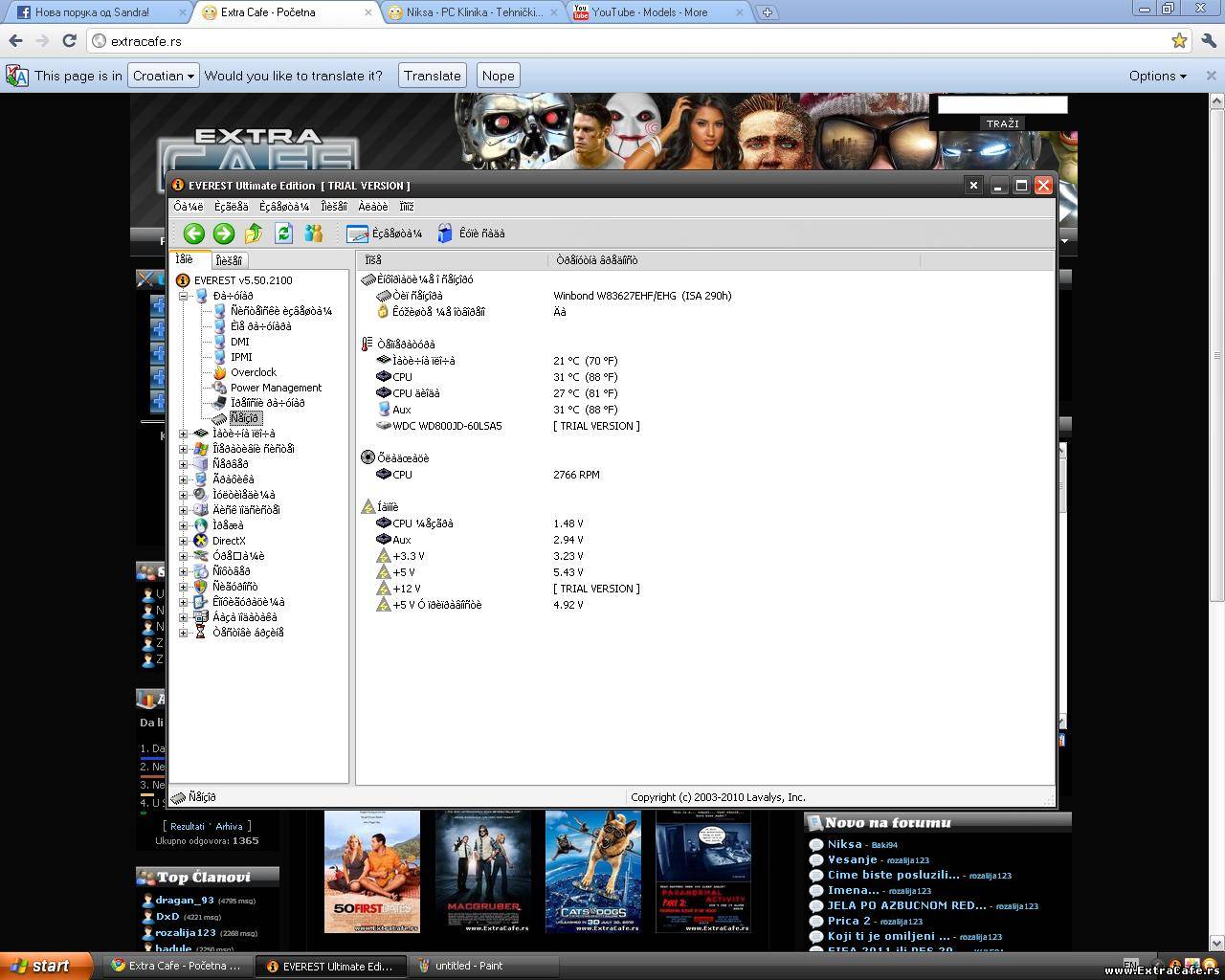Open the fourth menu in EVEREST menu bar

[334, 207]
